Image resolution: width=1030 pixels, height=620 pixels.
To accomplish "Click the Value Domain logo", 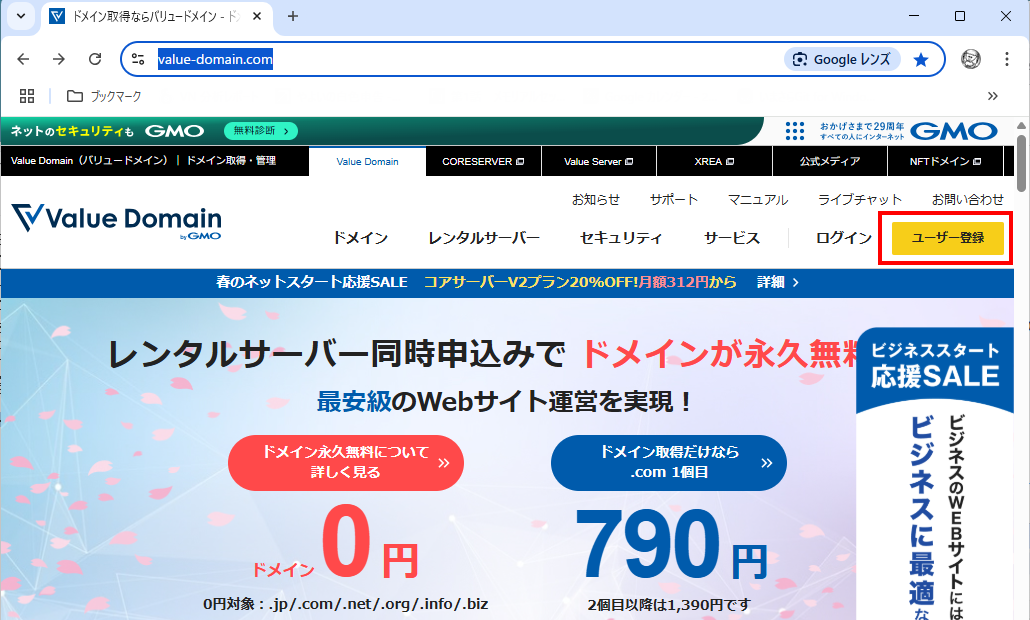I will coord(117,221).
